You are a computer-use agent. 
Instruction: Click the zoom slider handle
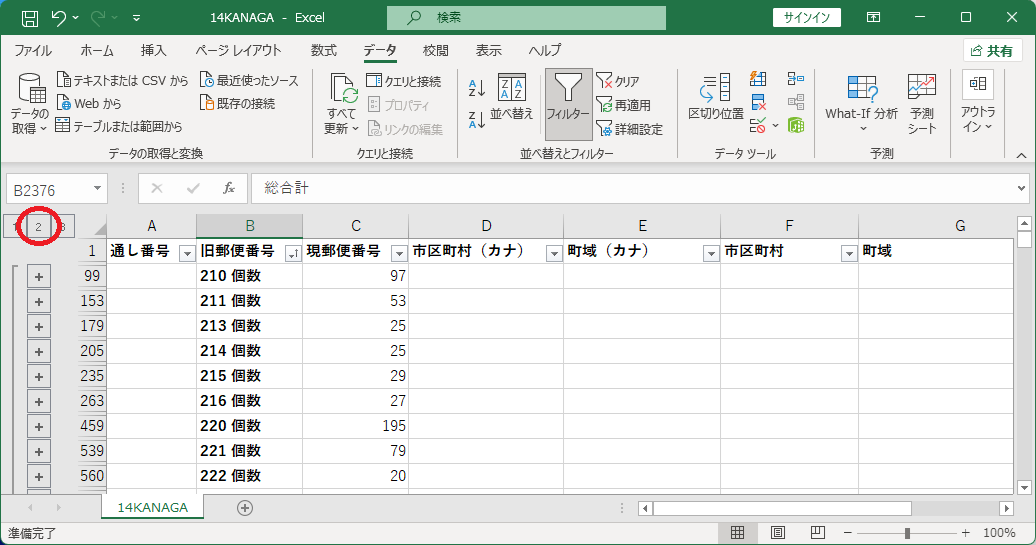(x=907, y=532)
